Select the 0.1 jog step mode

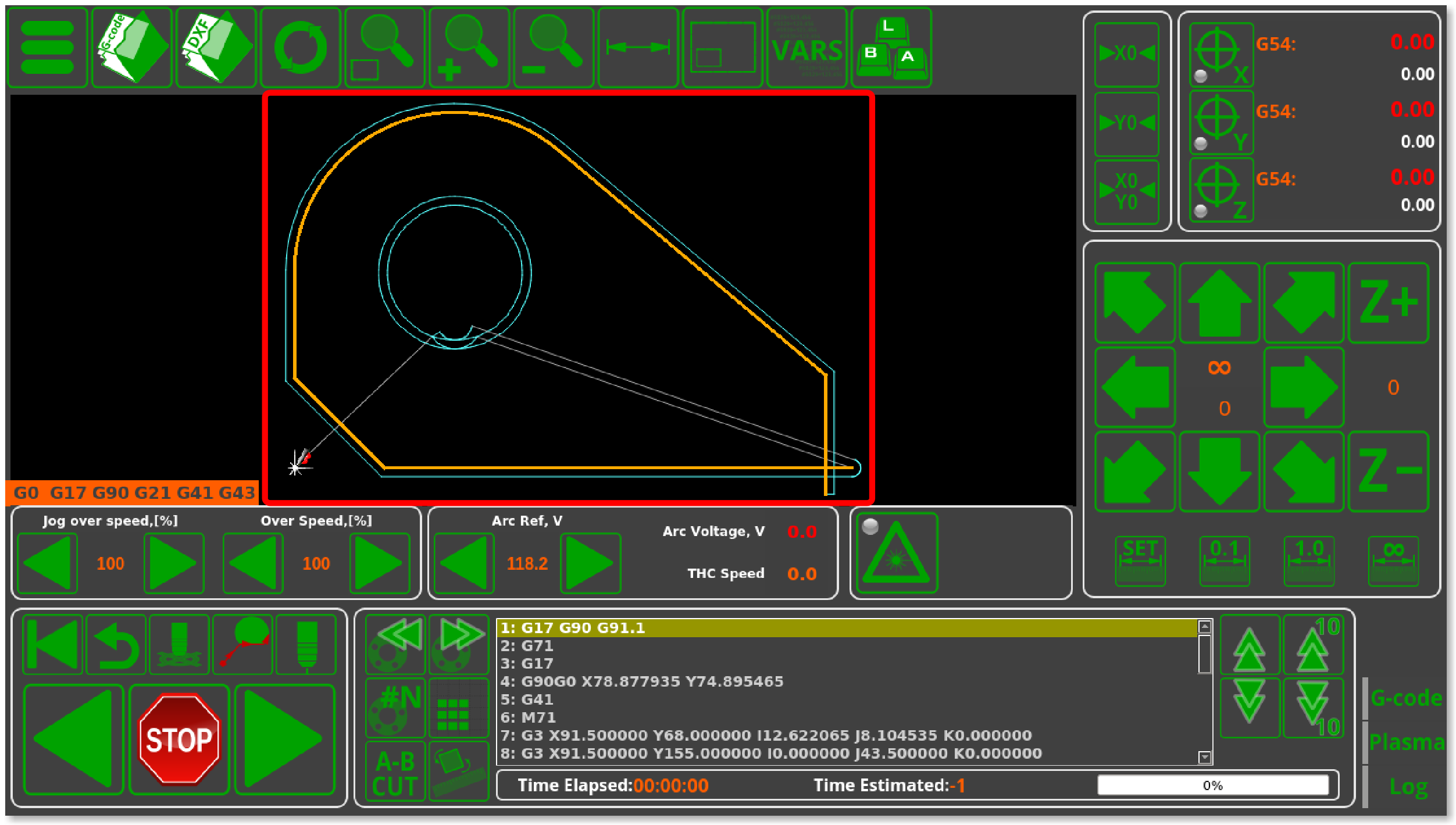pyautogui.click(x=1224, y=561)
